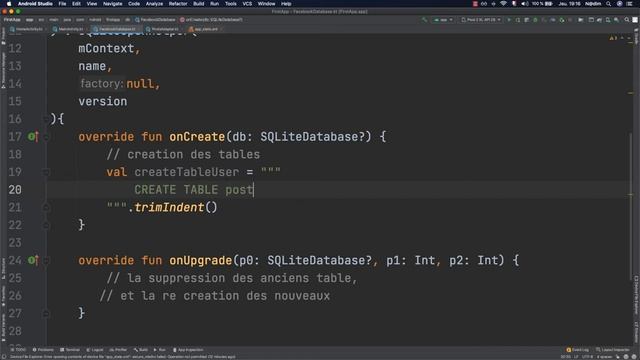Screen dimensions: 640x360
Task: Collapse constructor fold on line 16
Action: (x=46, y=119)
